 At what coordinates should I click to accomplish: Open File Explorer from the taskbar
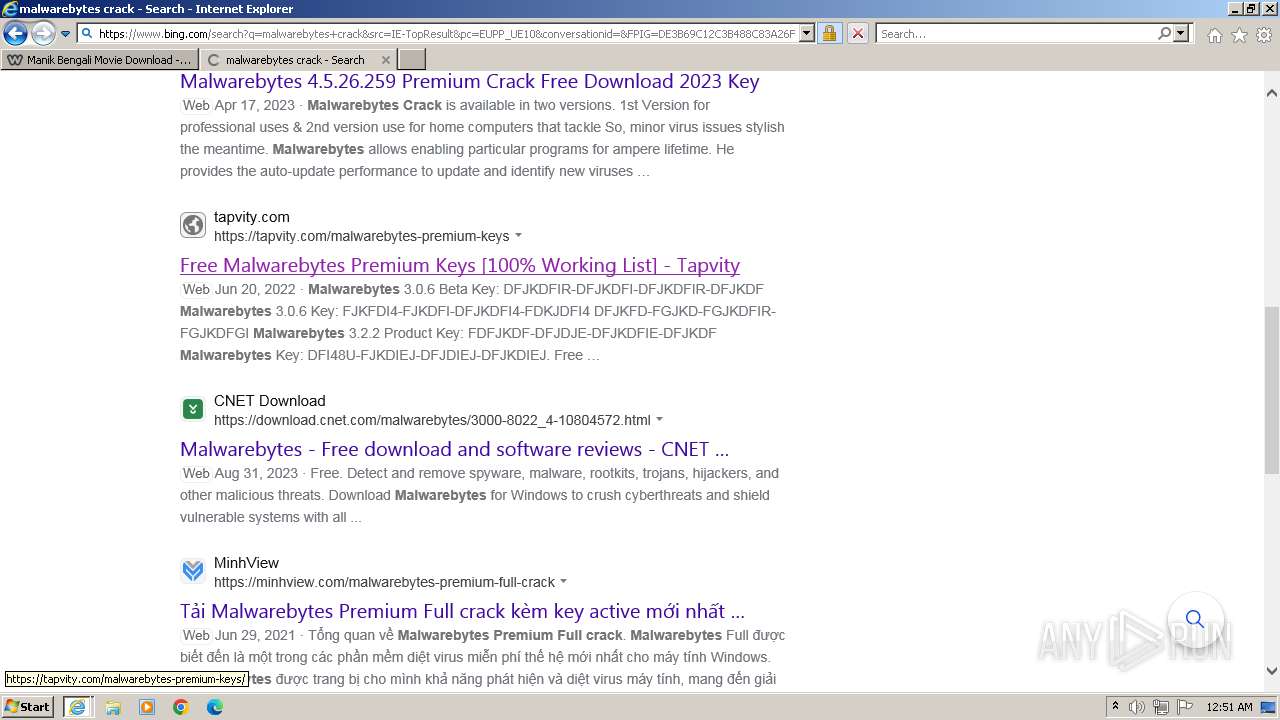pos(112,707)
